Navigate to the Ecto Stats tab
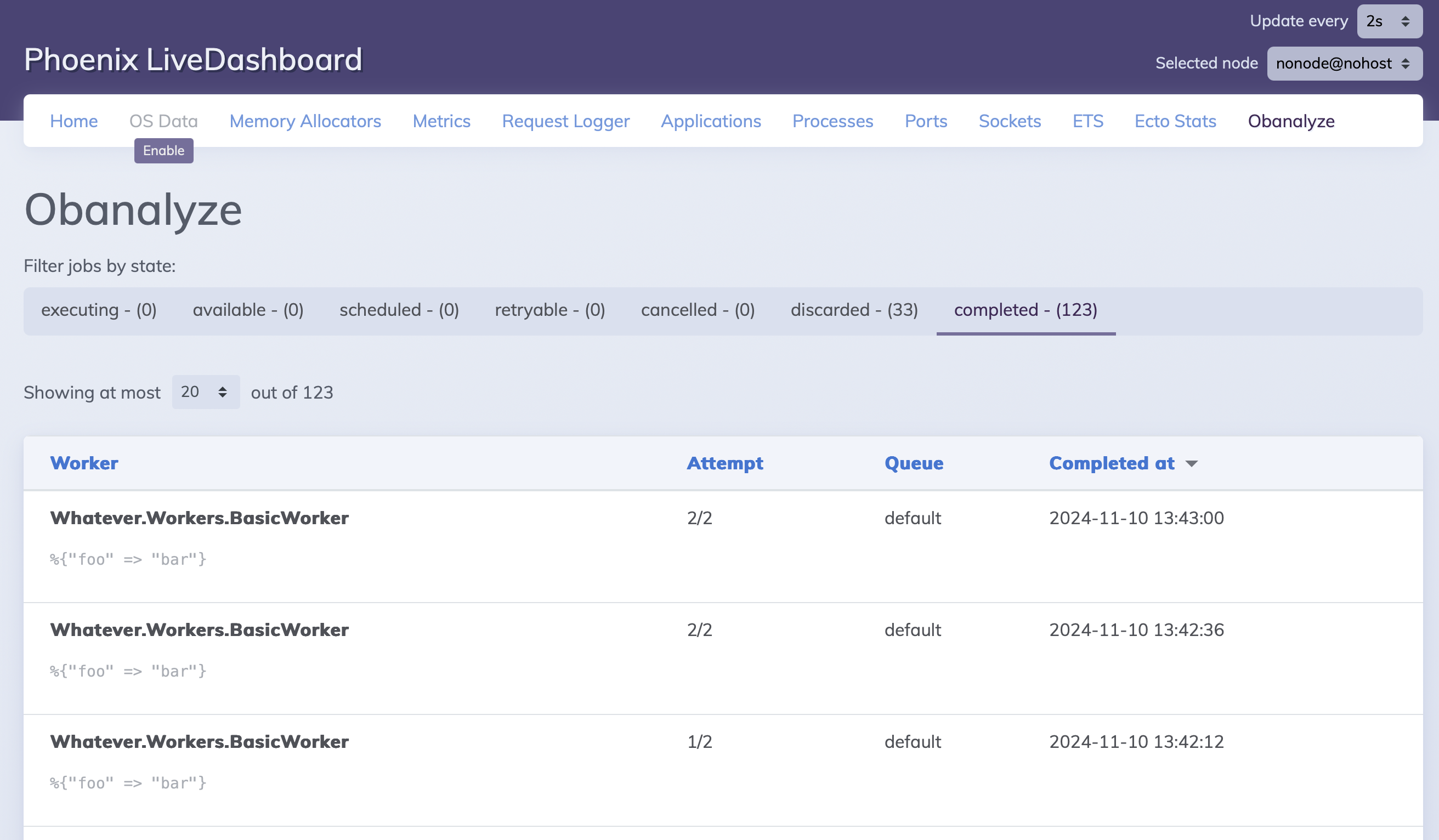This screenshot has width=1439, height=840. click(1175, 121)
